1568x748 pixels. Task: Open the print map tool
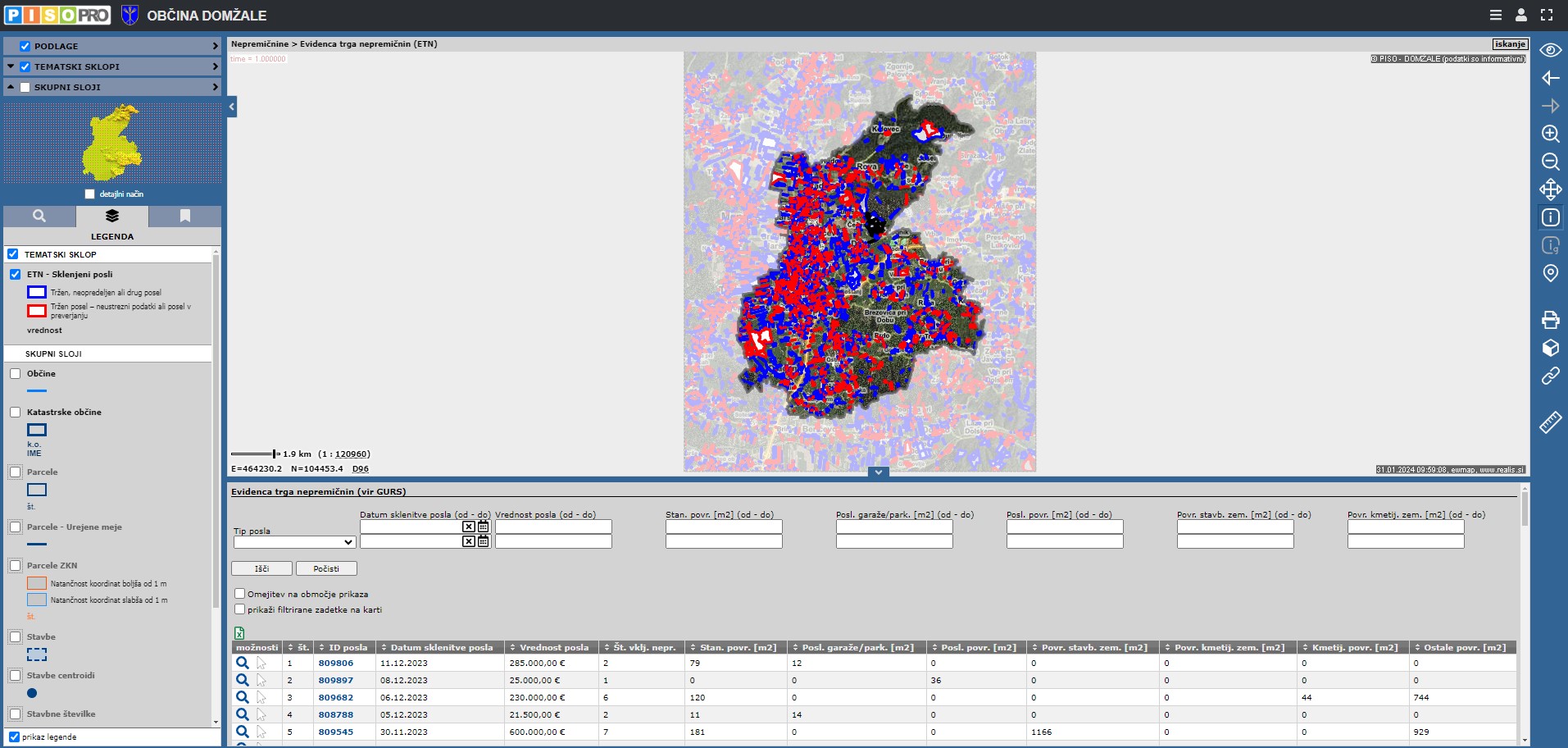click(x=1549, y=320)
